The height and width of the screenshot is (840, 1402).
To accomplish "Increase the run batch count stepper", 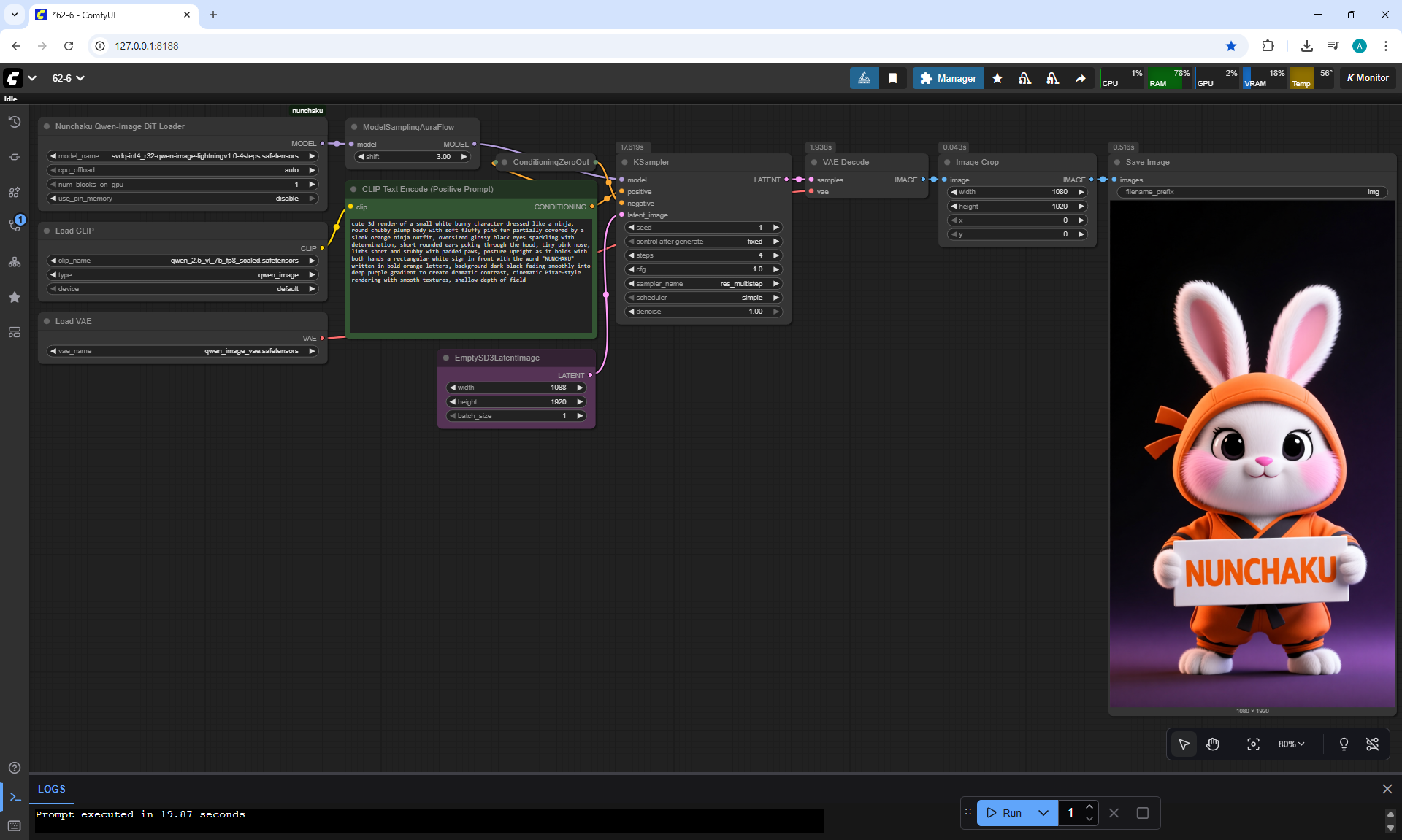I will pos(1089,806).
